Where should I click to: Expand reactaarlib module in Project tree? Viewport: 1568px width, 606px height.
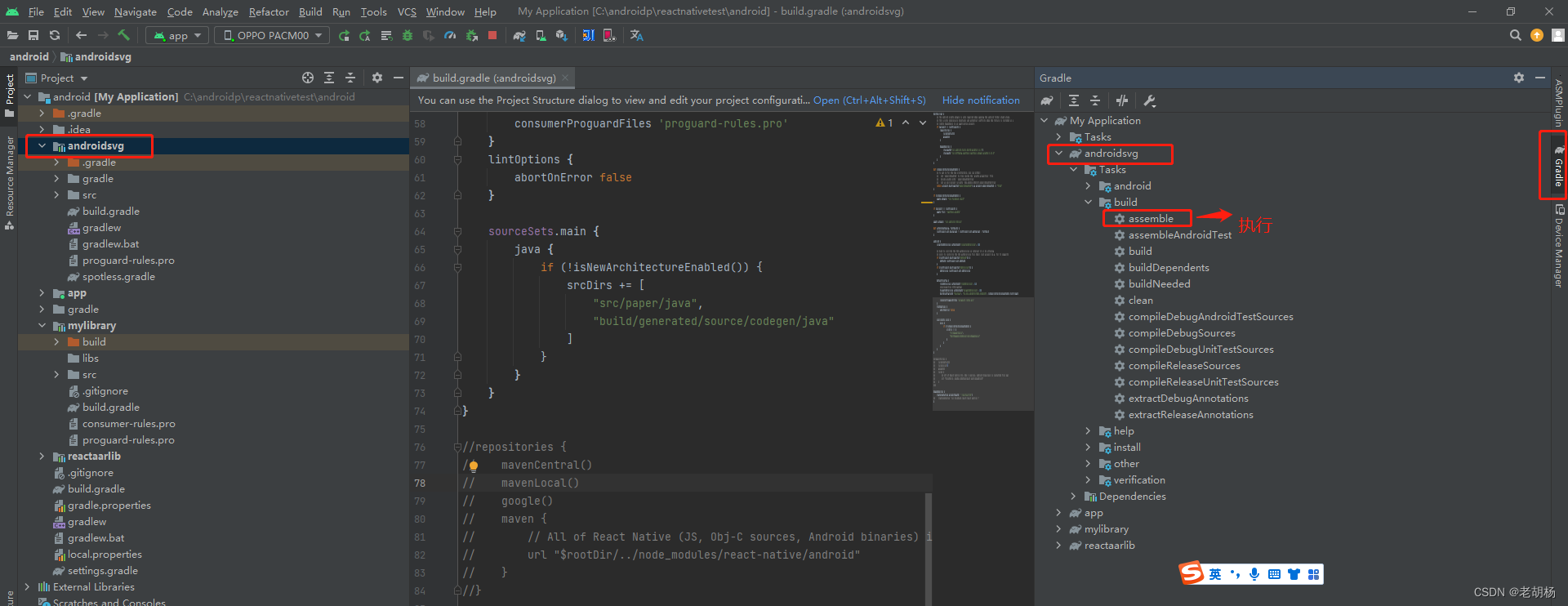tap(42, 457)
